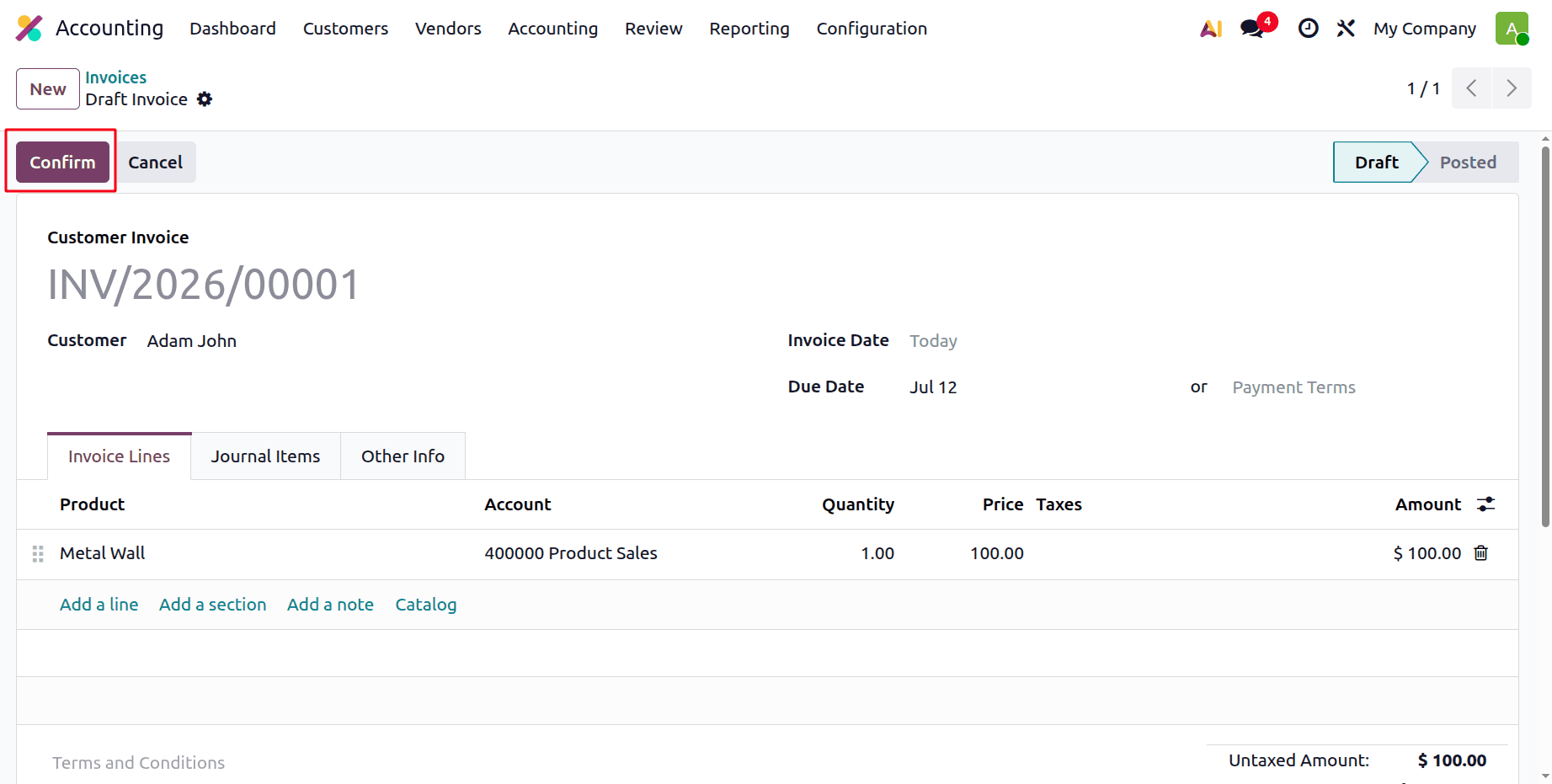
Task: Click Add a section link
Action: [212, 605]
